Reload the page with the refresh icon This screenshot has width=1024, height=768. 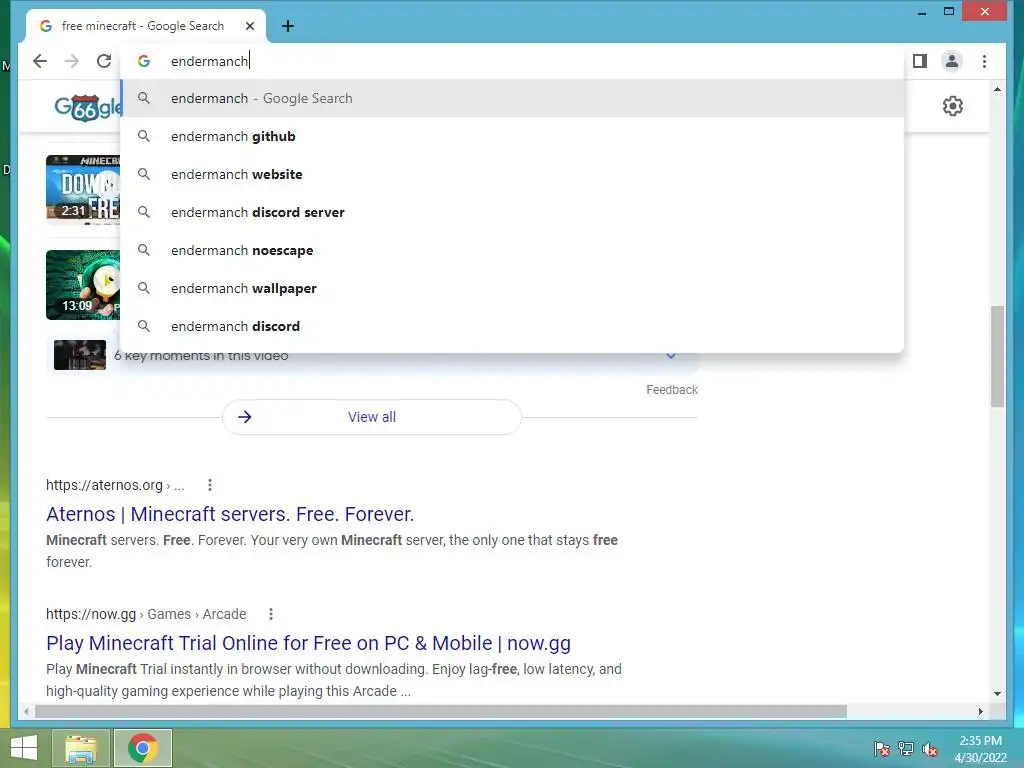coord(104,61)
